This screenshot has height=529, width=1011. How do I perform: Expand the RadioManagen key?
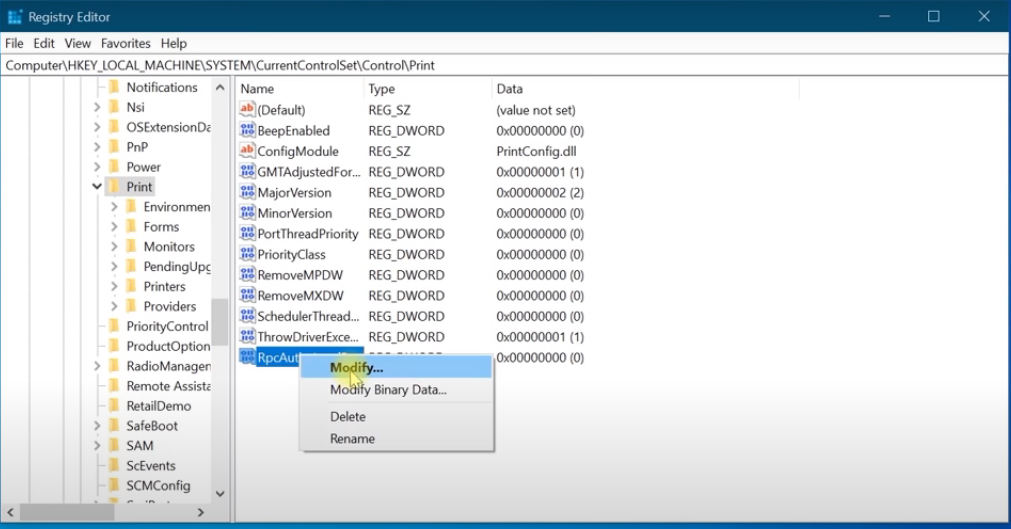97,366
